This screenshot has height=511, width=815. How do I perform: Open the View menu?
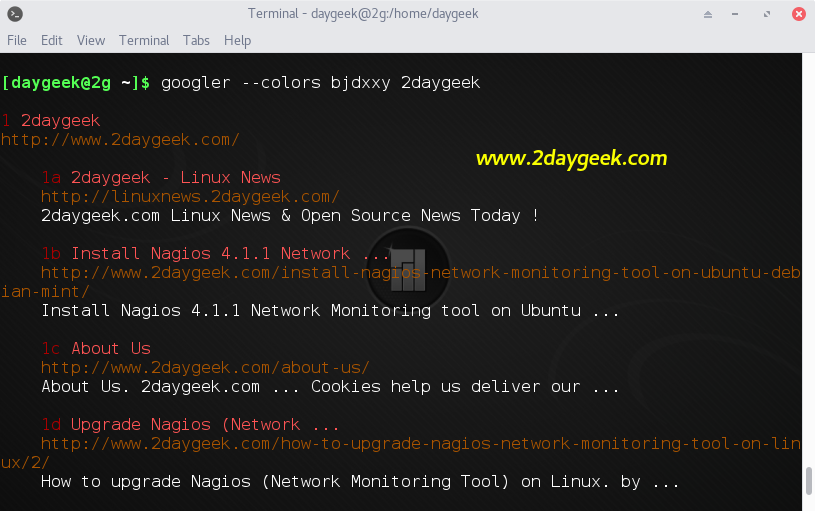click(x=90, y=41)
